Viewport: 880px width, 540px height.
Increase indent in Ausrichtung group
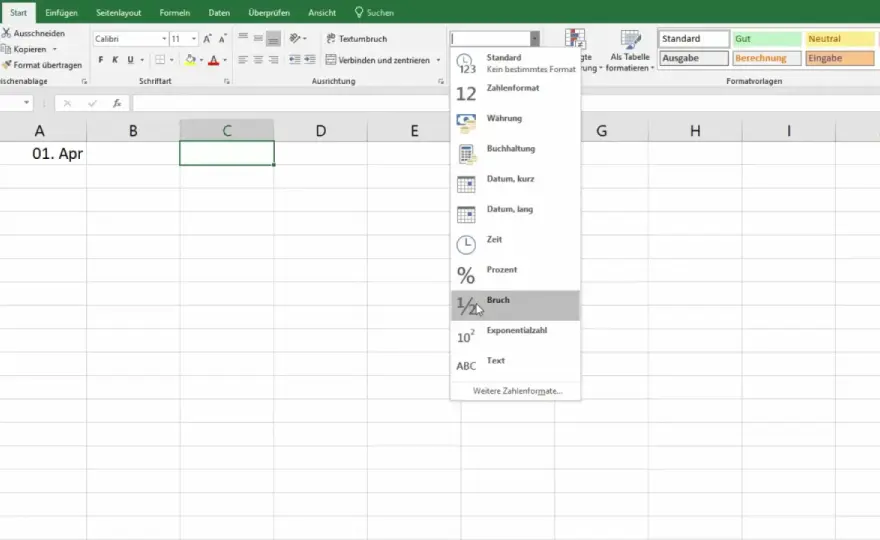[310, 60]
